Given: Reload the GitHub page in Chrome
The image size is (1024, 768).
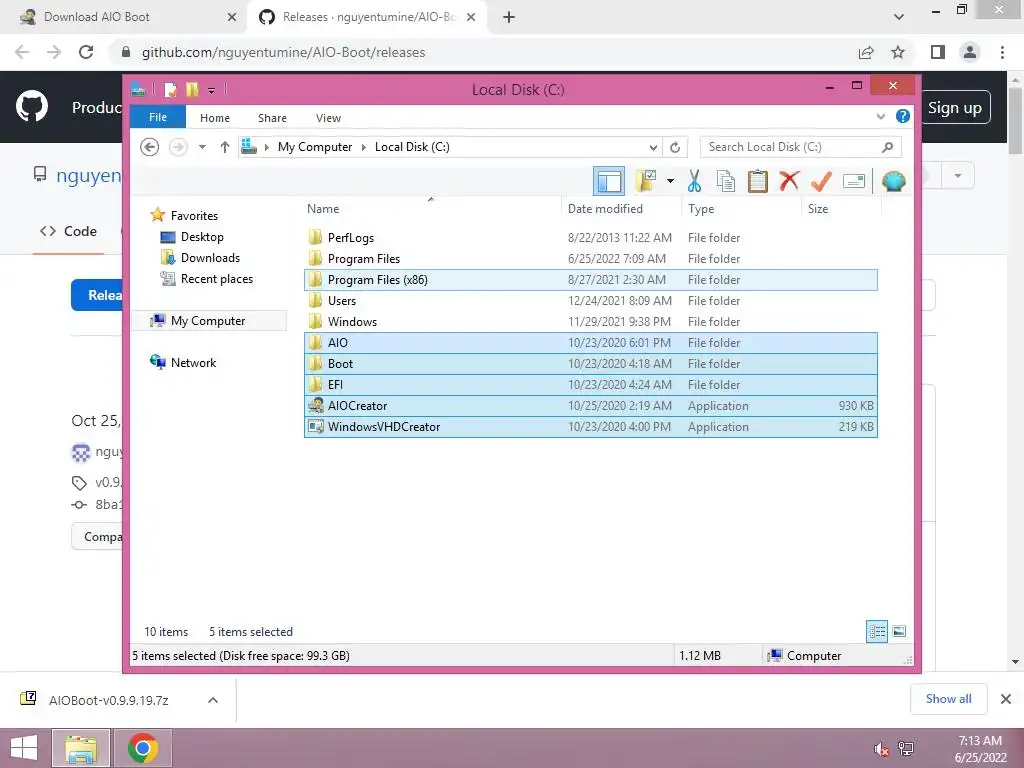Looking at the screenshot, I should tap(86, 52).
